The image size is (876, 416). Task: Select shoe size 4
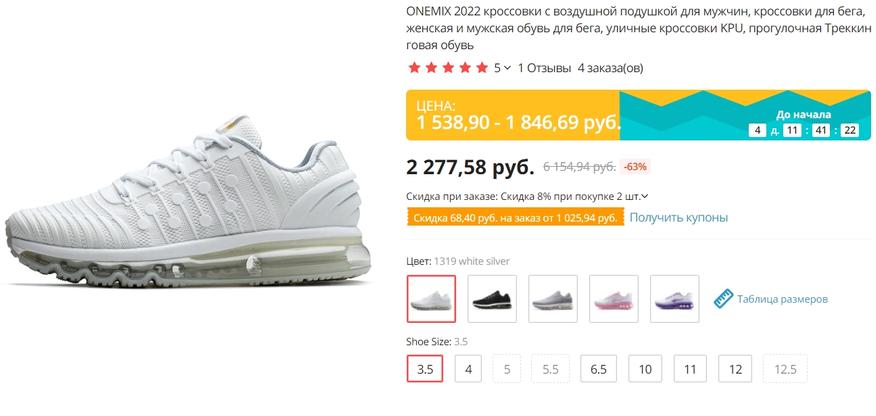[x=468, y=369]
